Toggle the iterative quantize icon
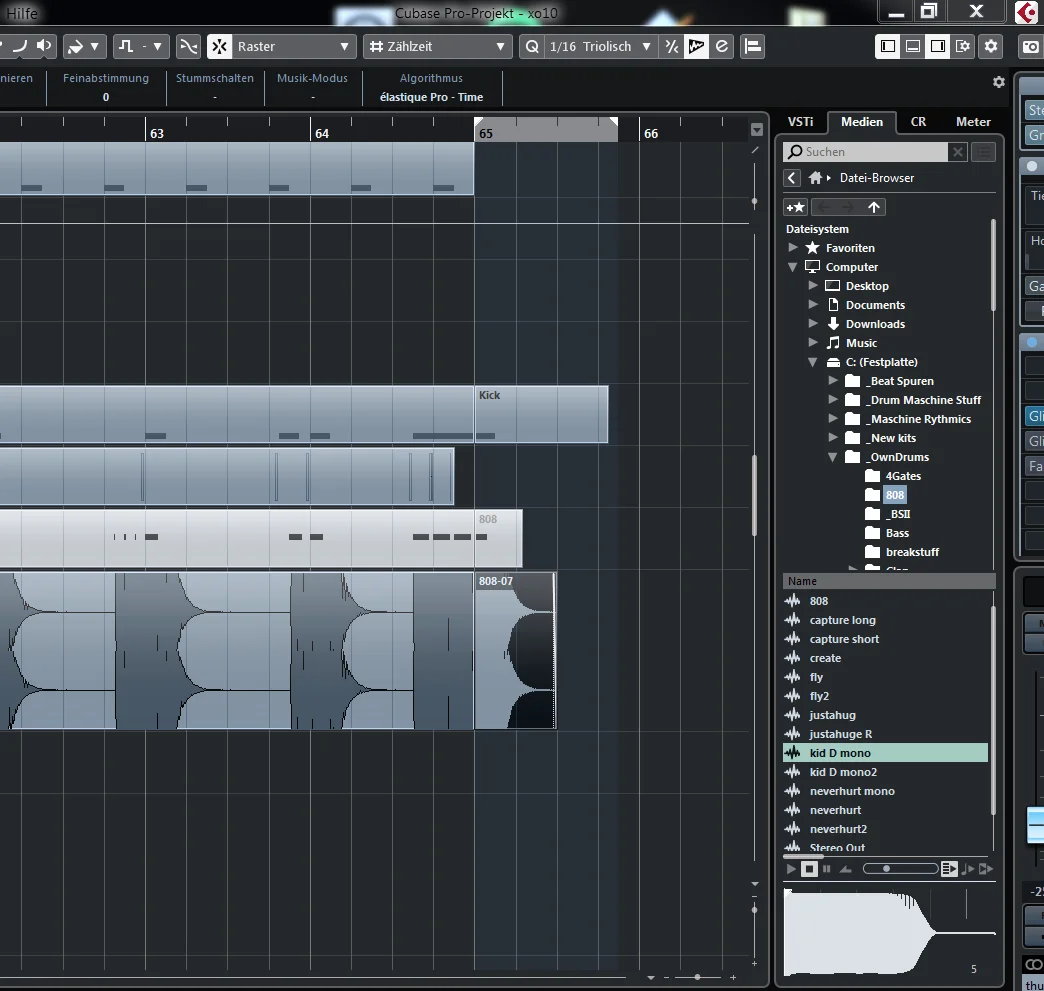 [672, 47]
